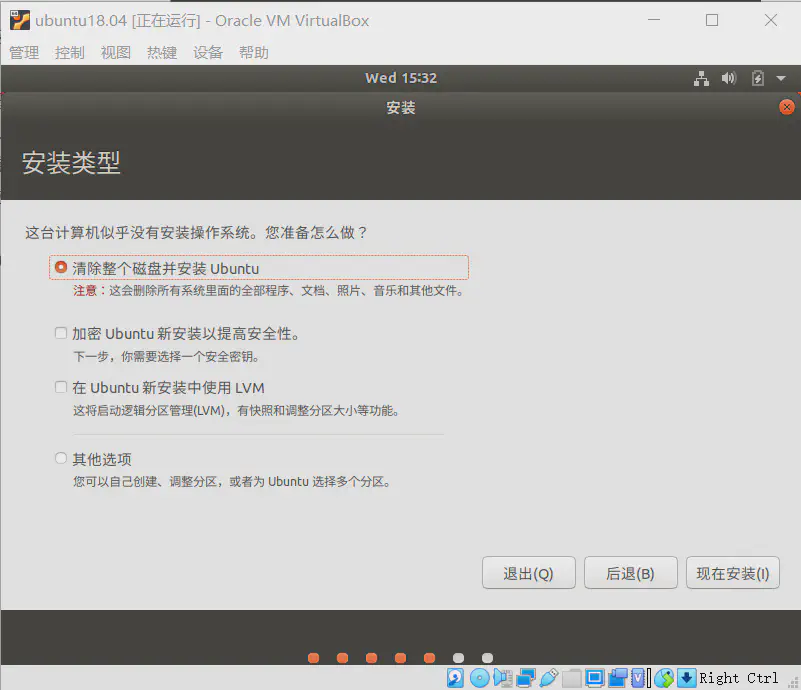
Task: Open the hard disk activity indicator
Action: 453,677
